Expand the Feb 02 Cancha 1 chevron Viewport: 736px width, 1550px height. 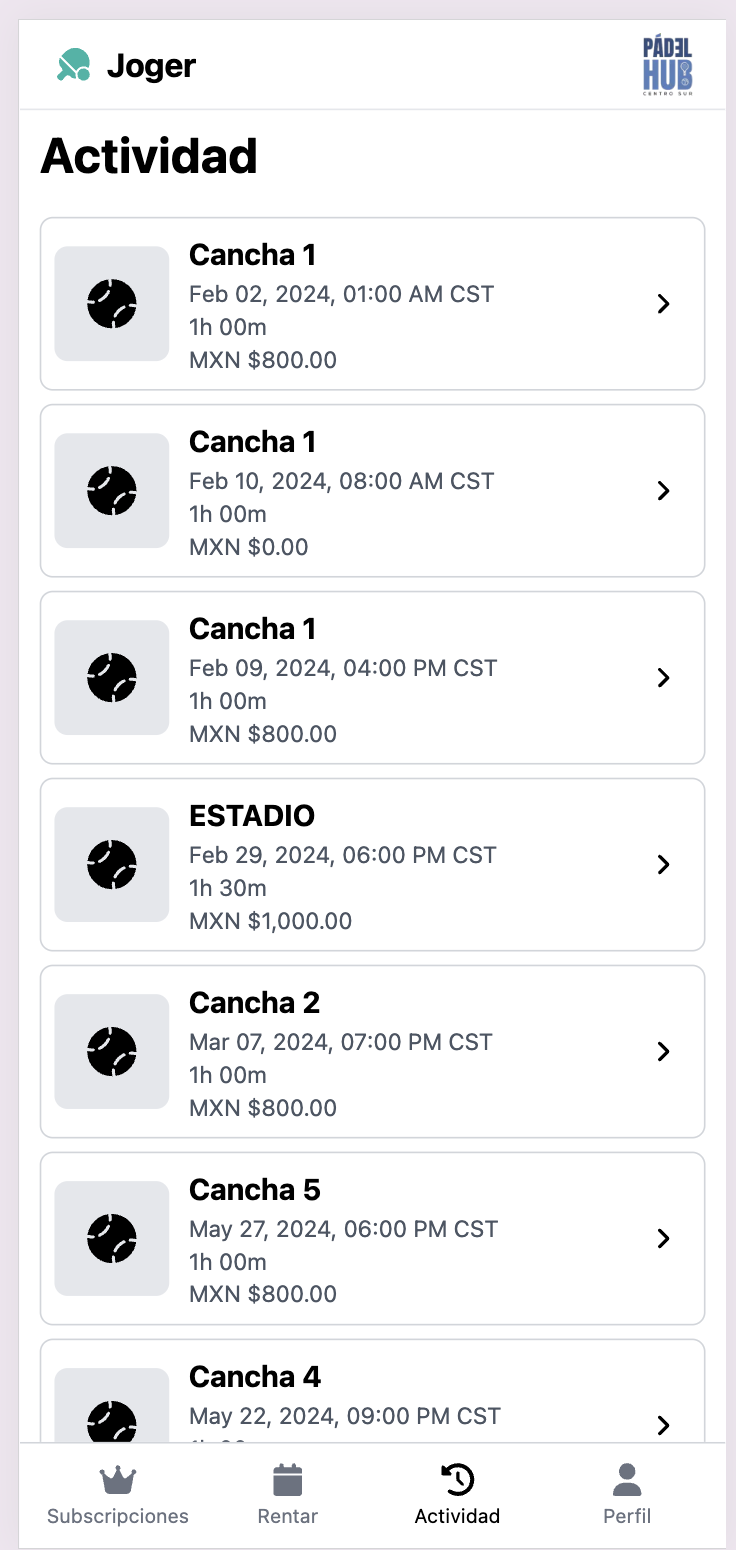click(x=663, y=304)
